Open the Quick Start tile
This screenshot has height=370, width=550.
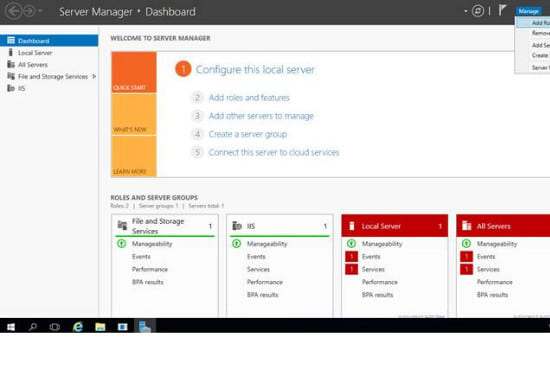134,72
